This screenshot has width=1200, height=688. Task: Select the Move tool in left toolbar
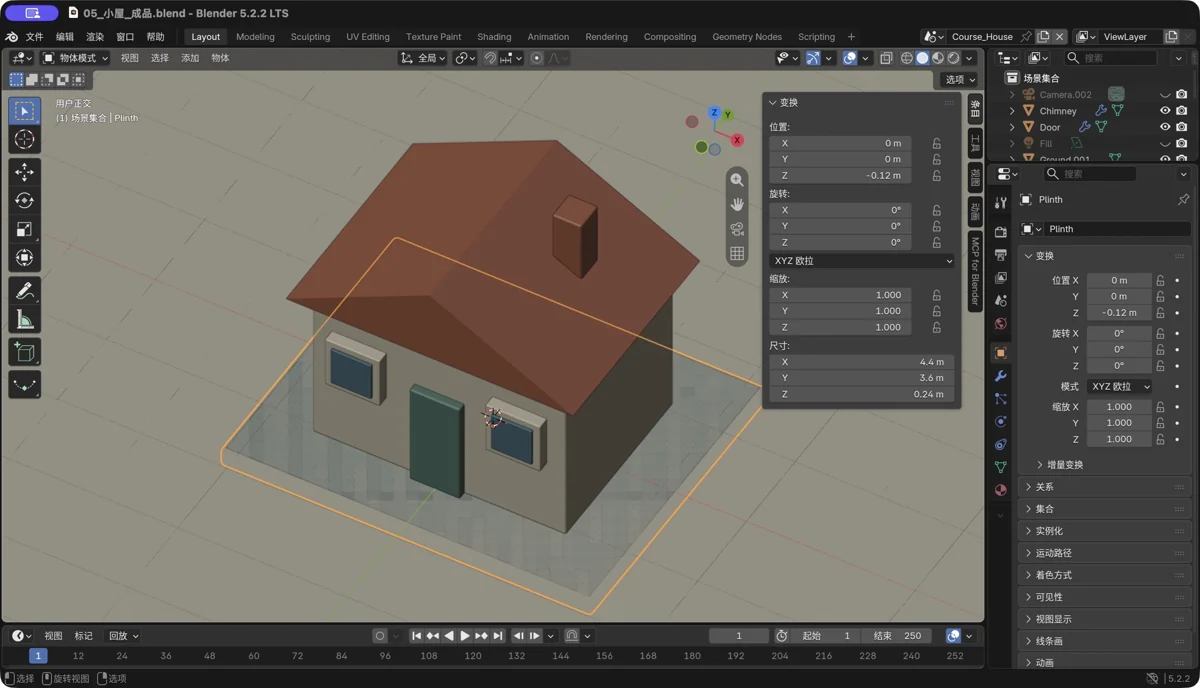[25, 172]
